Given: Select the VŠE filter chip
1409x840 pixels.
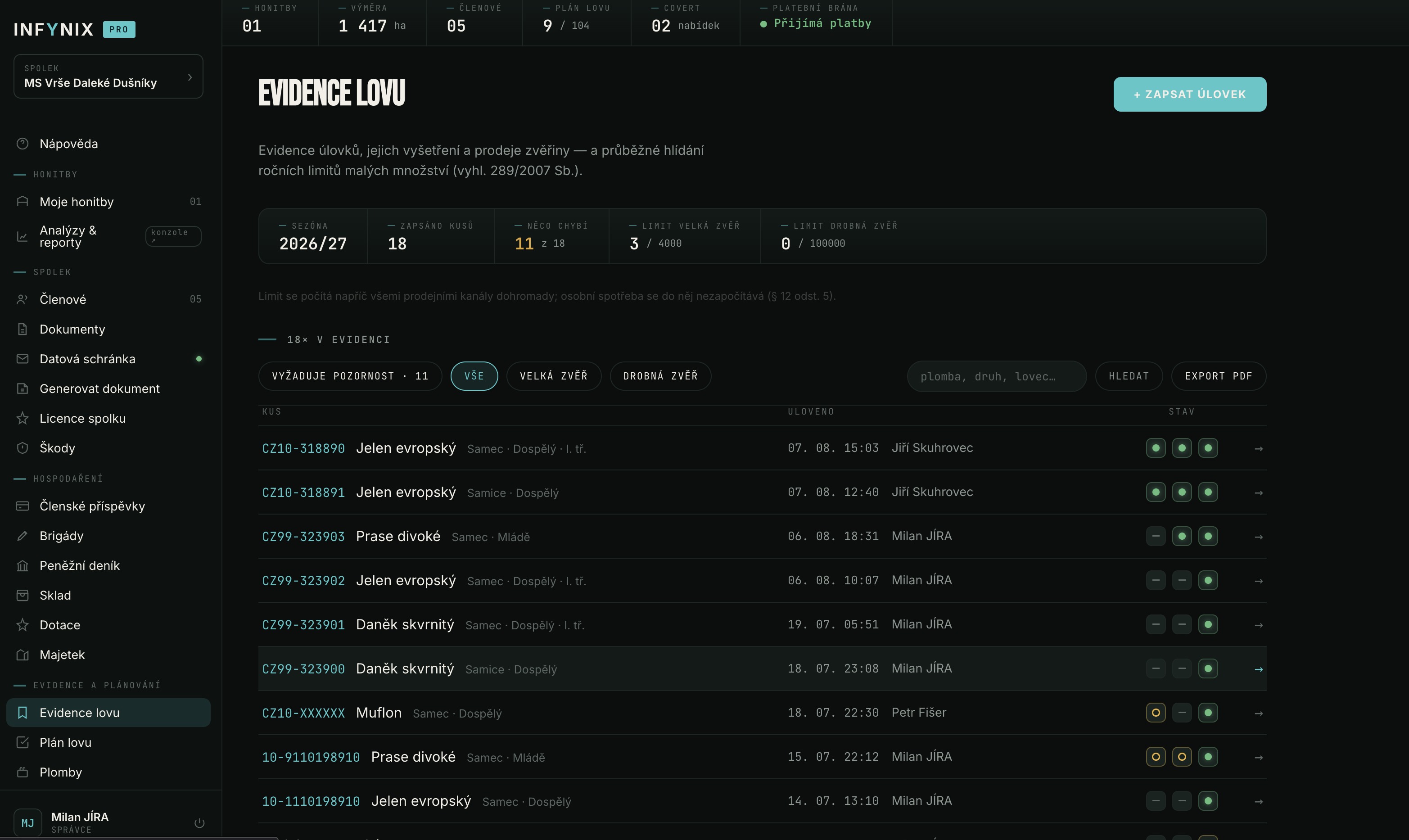Looking at the screenshot, I should point(474,376).
